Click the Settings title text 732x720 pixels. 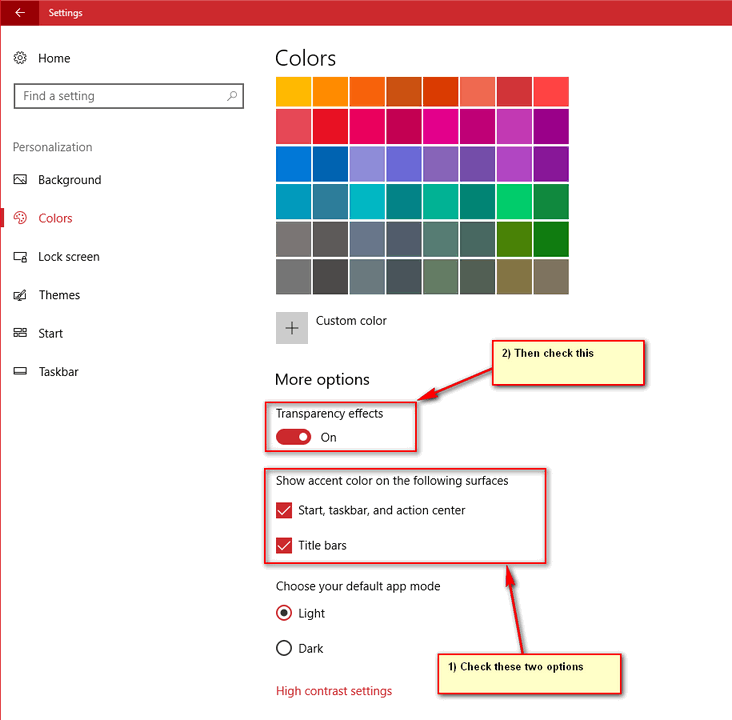[65, 13]
